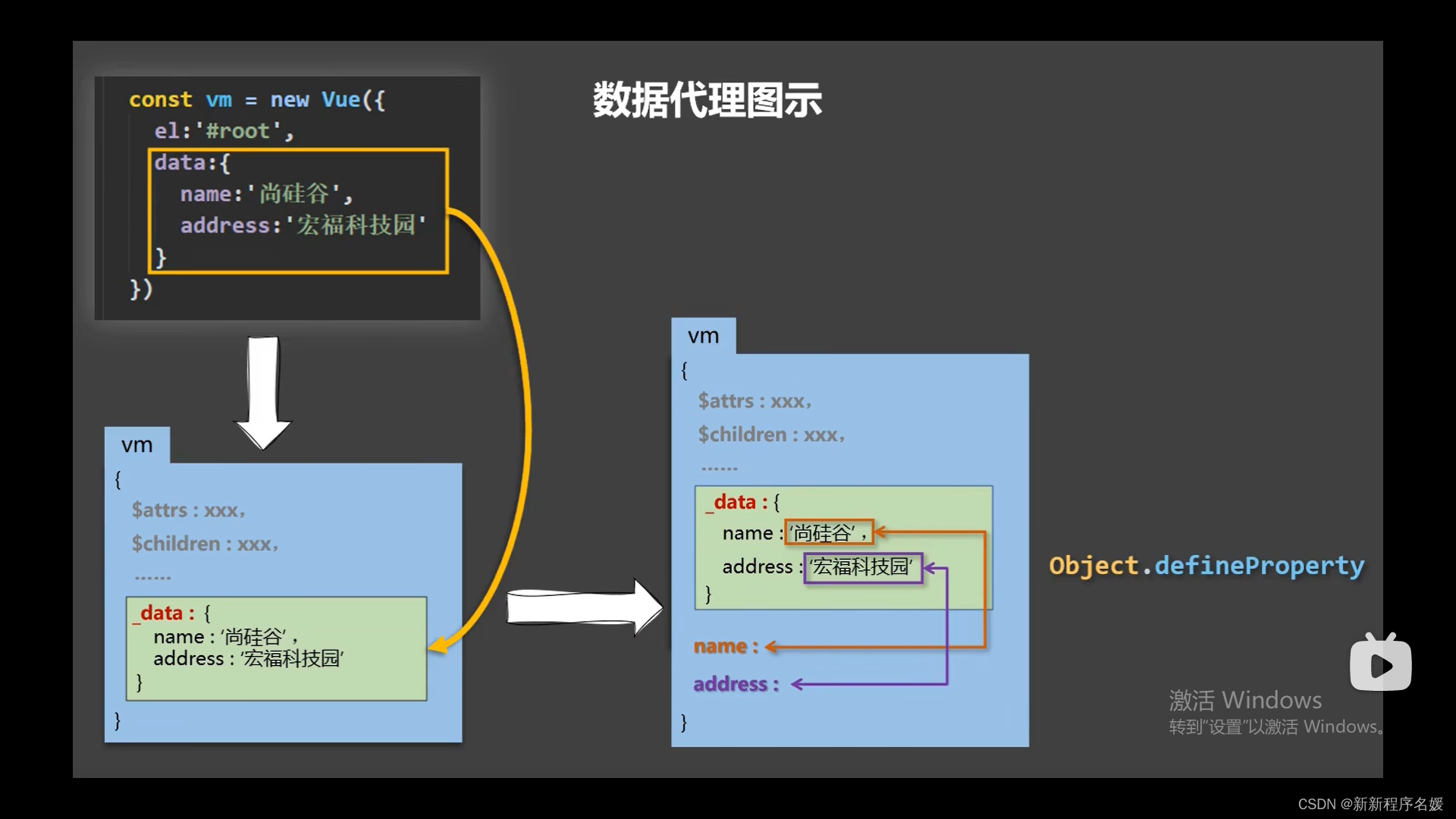Screen dimensions: 1456x819
Task: Click the purple address: property label
Action: coord(736,684)
